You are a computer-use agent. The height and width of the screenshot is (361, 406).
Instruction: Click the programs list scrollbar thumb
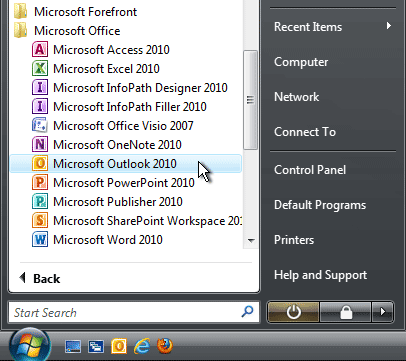click(250, 100)
